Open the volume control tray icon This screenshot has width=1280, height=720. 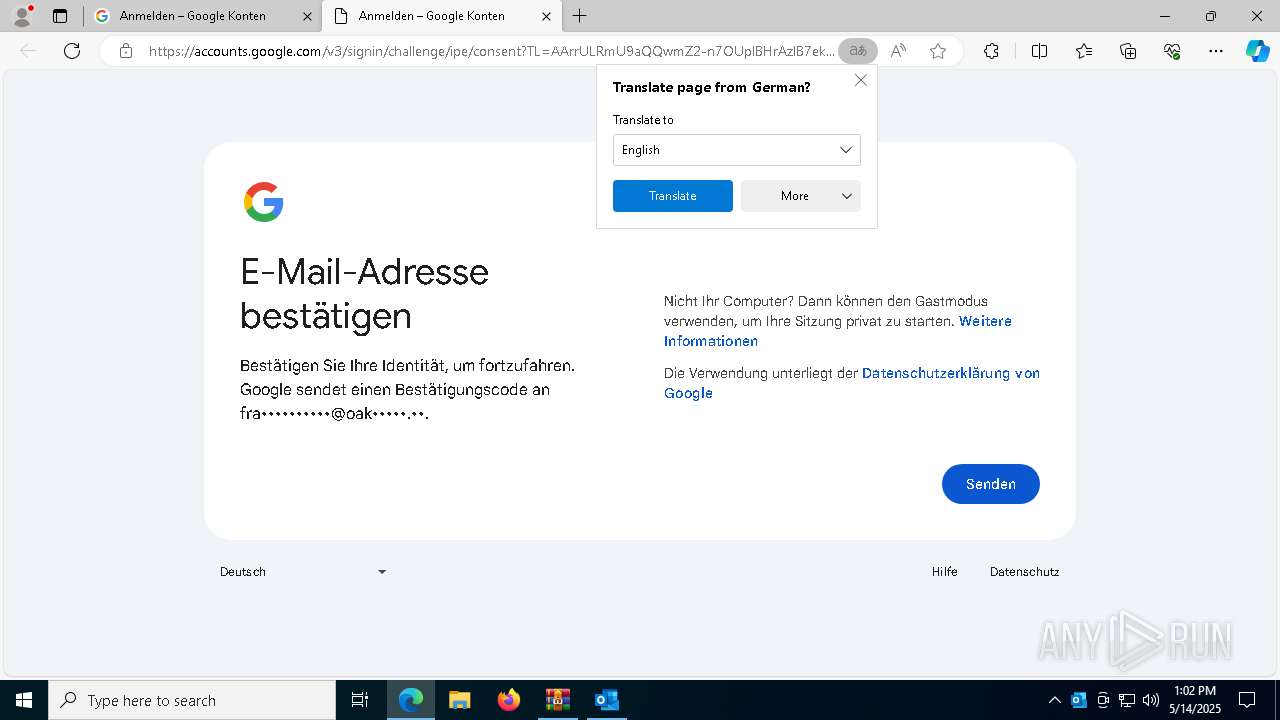1151,700
